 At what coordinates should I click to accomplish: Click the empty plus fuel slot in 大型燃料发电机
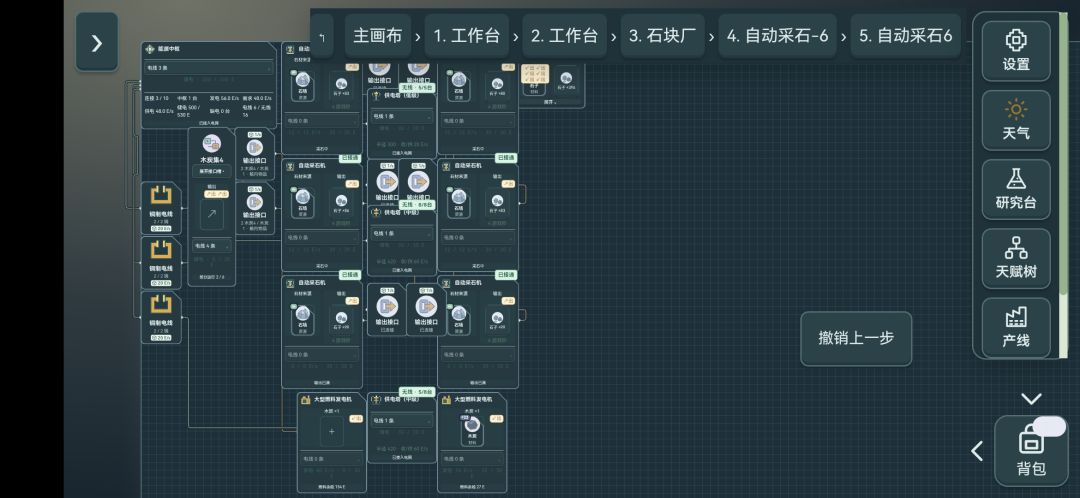tap(332, 431)
